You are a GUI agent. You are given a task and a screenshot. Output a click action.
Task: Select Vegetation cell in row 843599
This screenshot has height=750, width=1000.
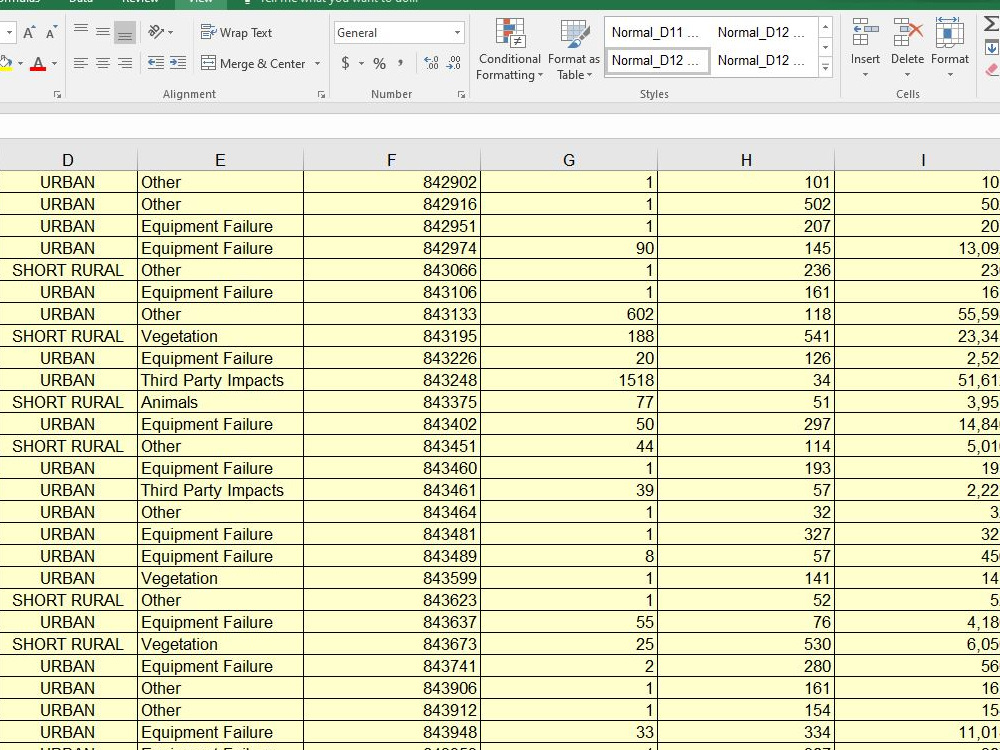pyautogui.click(x=220, y=578)
